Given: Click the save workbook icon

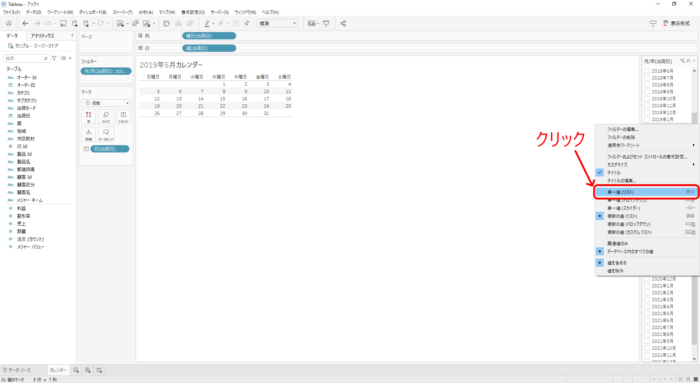Looking at the screenshot, I should tap(63, 23).
